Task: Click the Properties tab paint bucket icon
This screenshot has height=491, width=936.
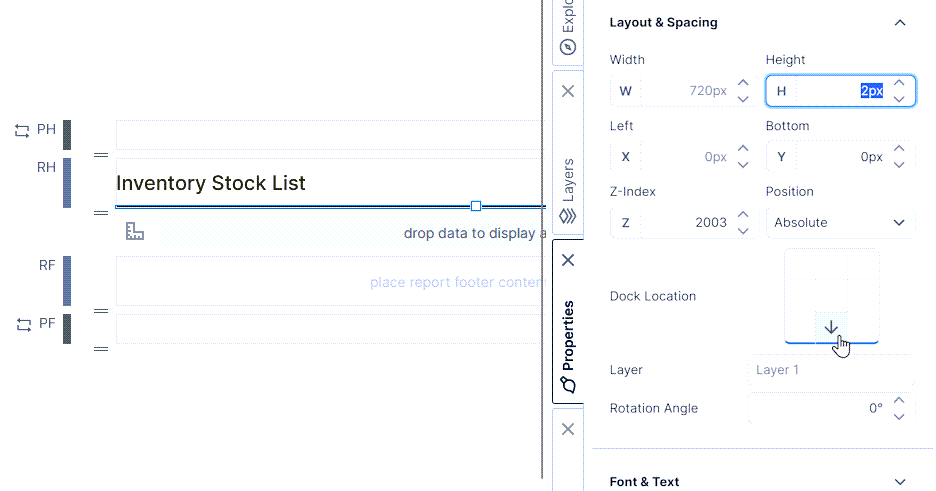Action: tap(568, 385)
